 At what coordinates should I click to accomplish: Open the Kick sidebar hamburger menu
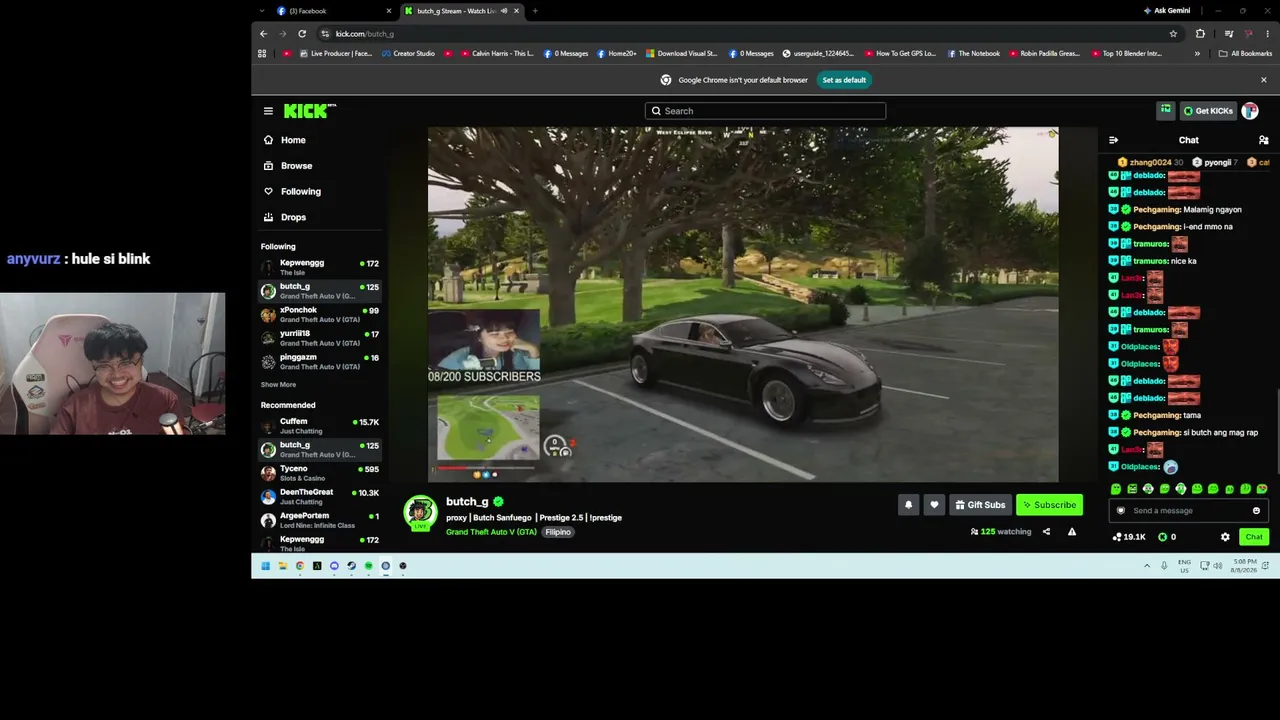268,111
